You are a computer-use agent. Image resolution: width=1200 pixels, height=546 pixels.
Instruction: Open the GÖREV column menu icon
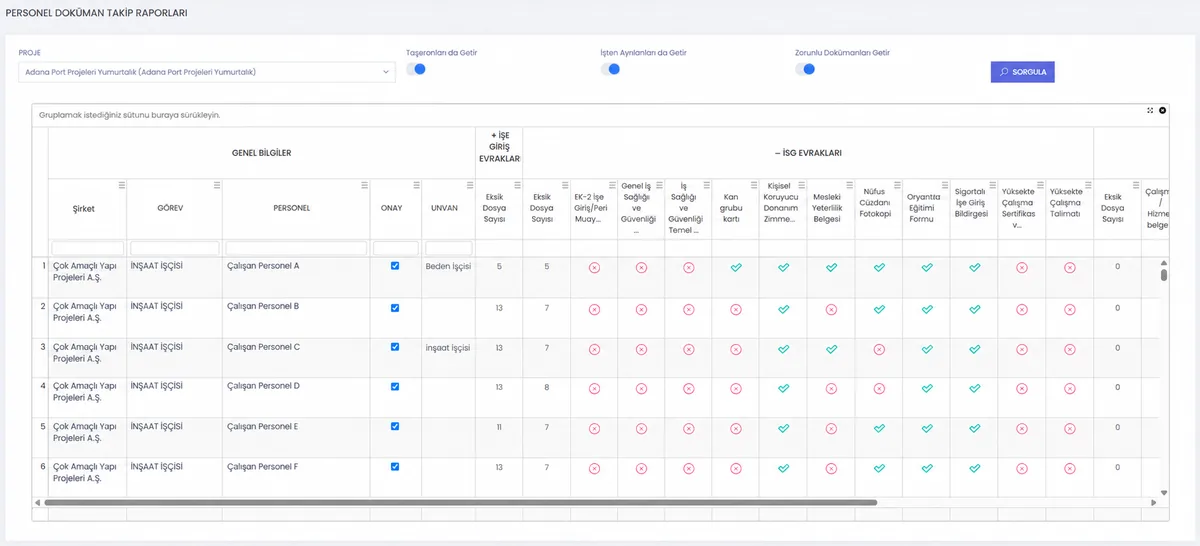click(x=217, y=185)
